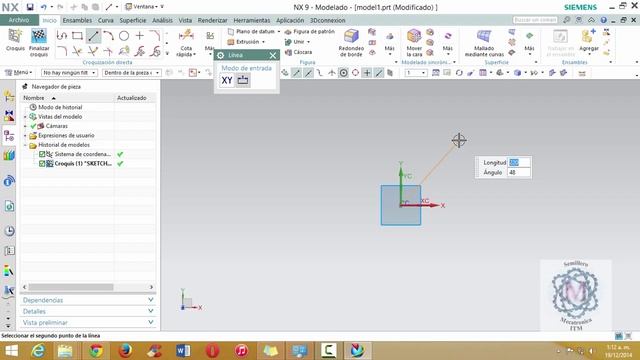640x360 pixels.
Task: Click Finalizar croquis checkered flag
Action: pos(39,42)
